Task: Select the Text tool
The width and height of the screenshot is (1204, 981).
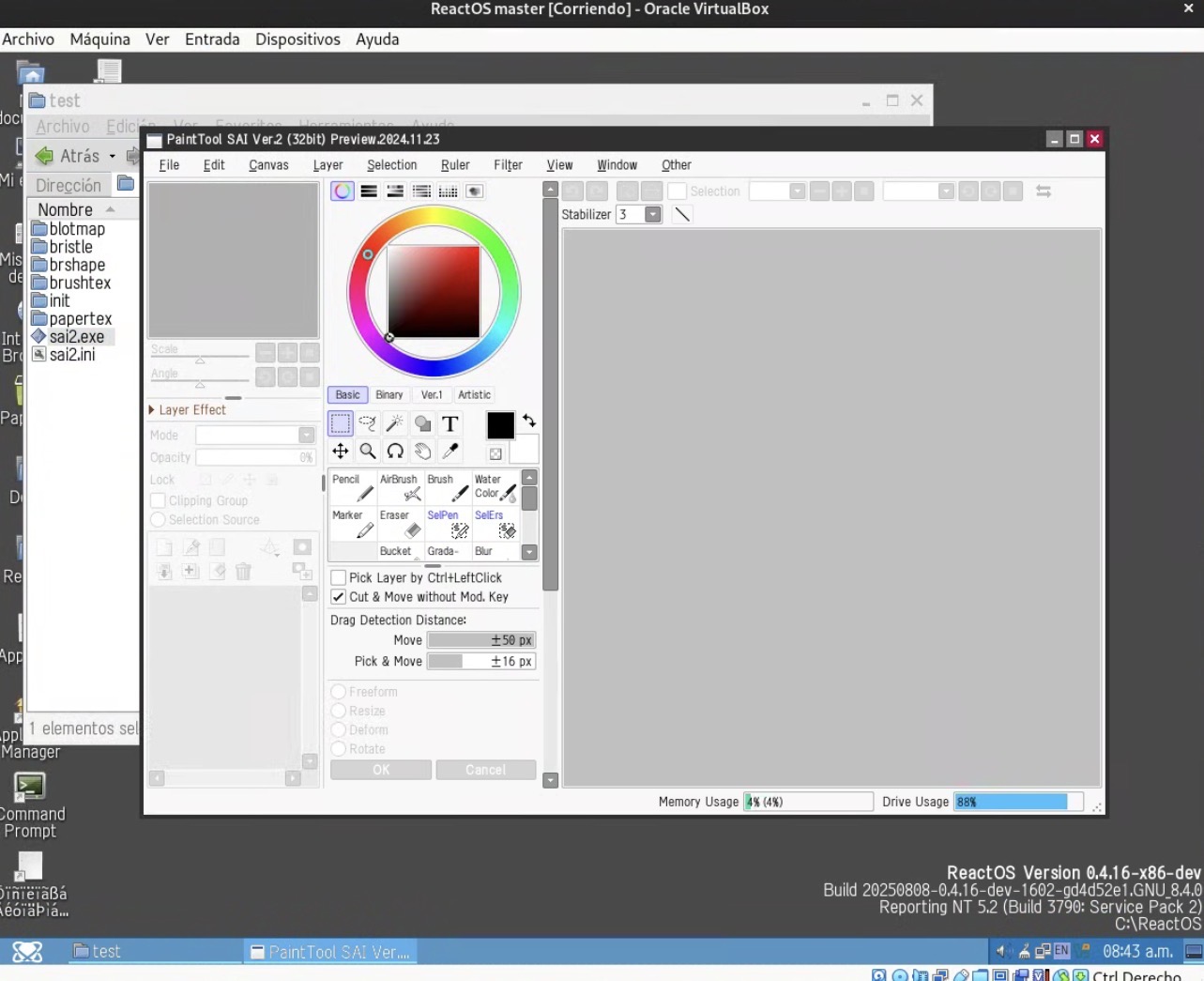Action: 450,423
